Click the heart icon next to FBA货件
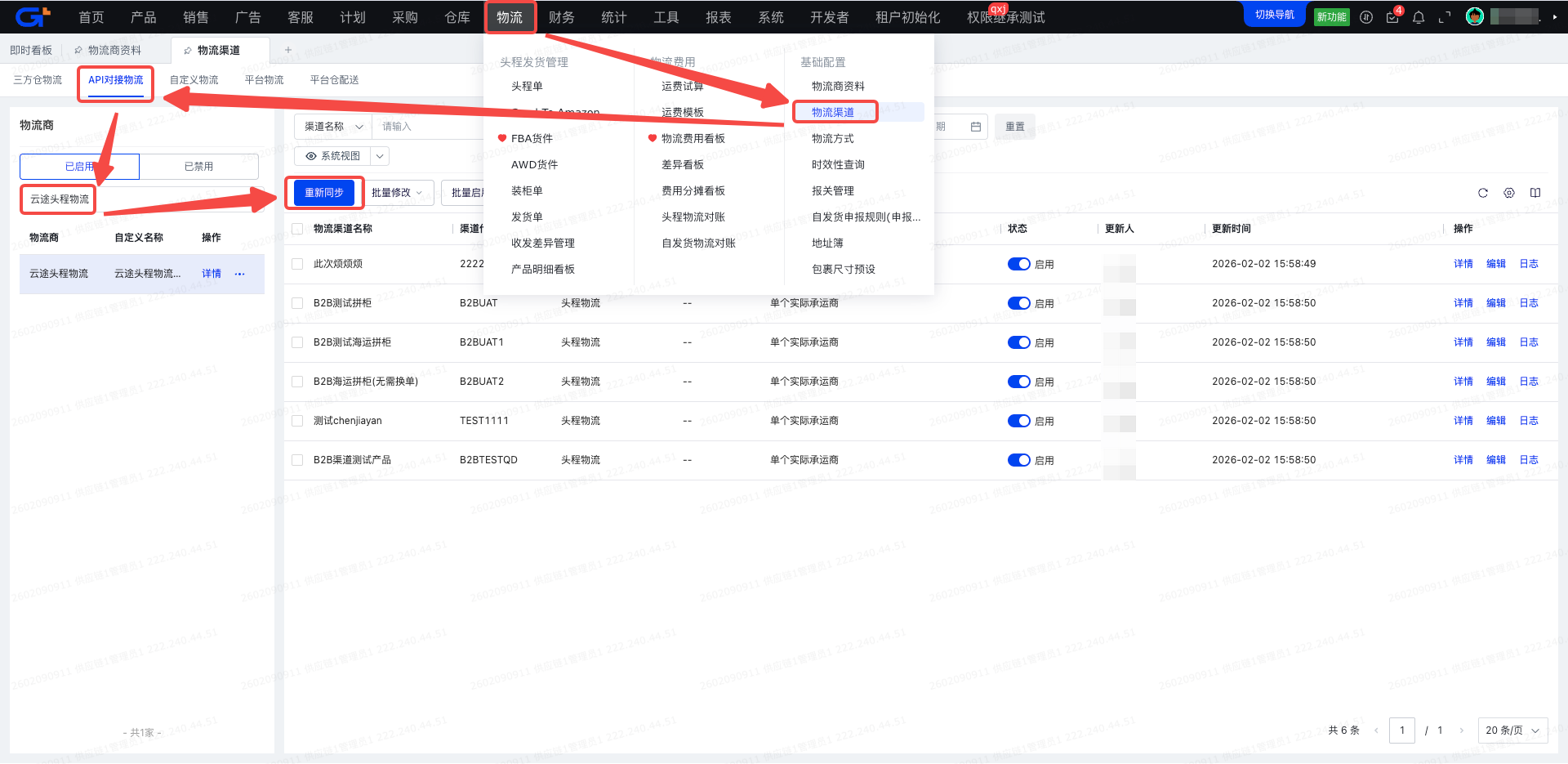1568x764 pixels. (502, 138)
